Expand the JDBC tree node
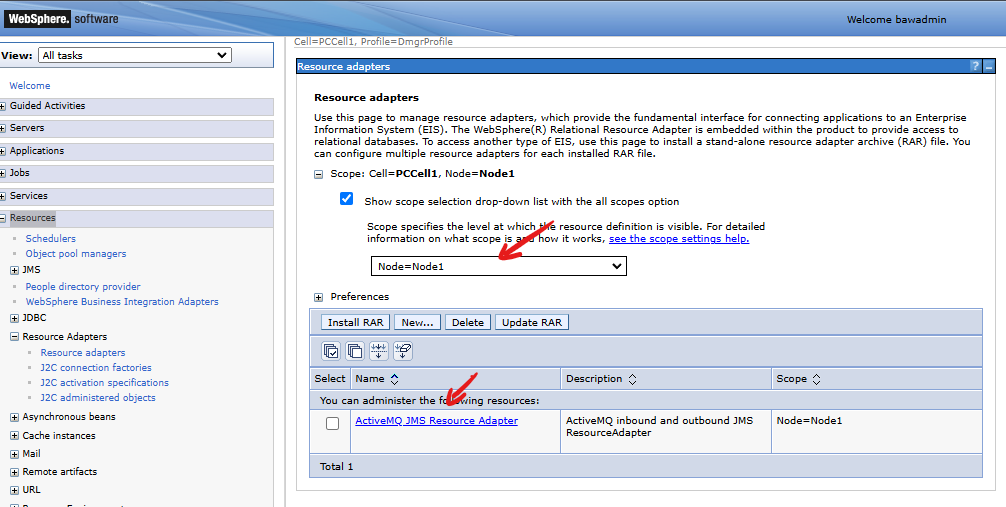Viewport: 1006px width, 507px height. [15, 318]
